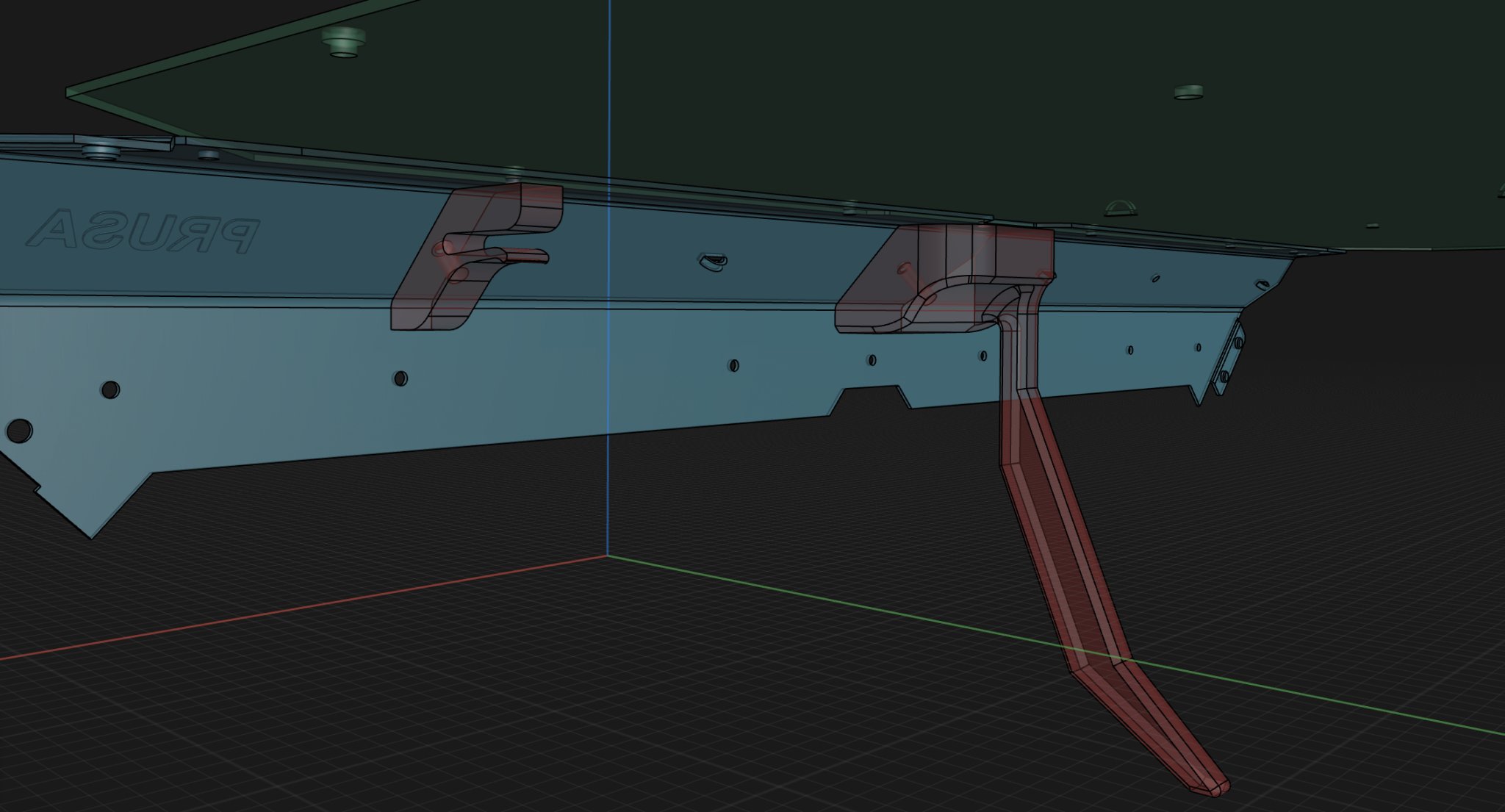Select the semicircular cutout on green plate
Image resolution: width=1505 pixels, height=812 pixels.
[1122, 209]
